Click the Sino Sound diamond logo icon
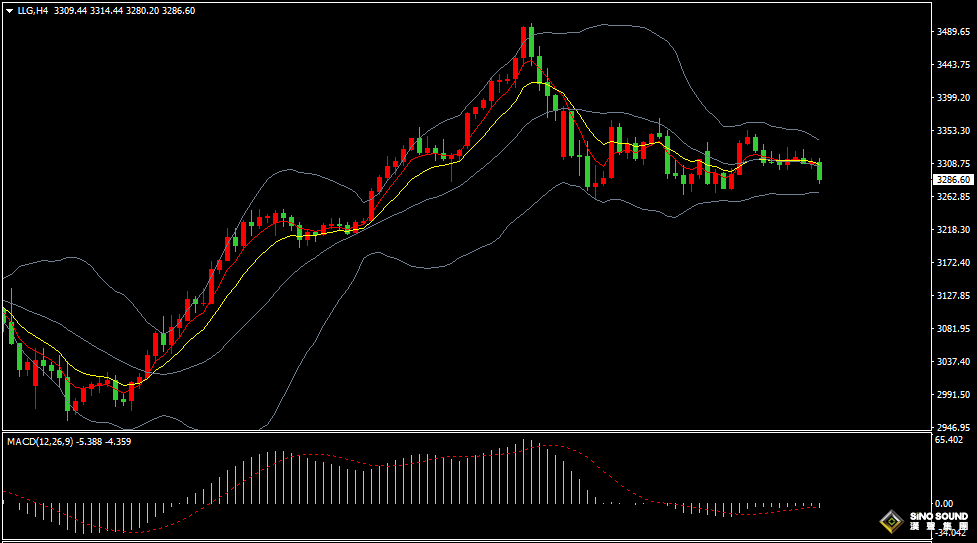The height and width of the screenshot is (543, 978). click(x=890, y=521)
